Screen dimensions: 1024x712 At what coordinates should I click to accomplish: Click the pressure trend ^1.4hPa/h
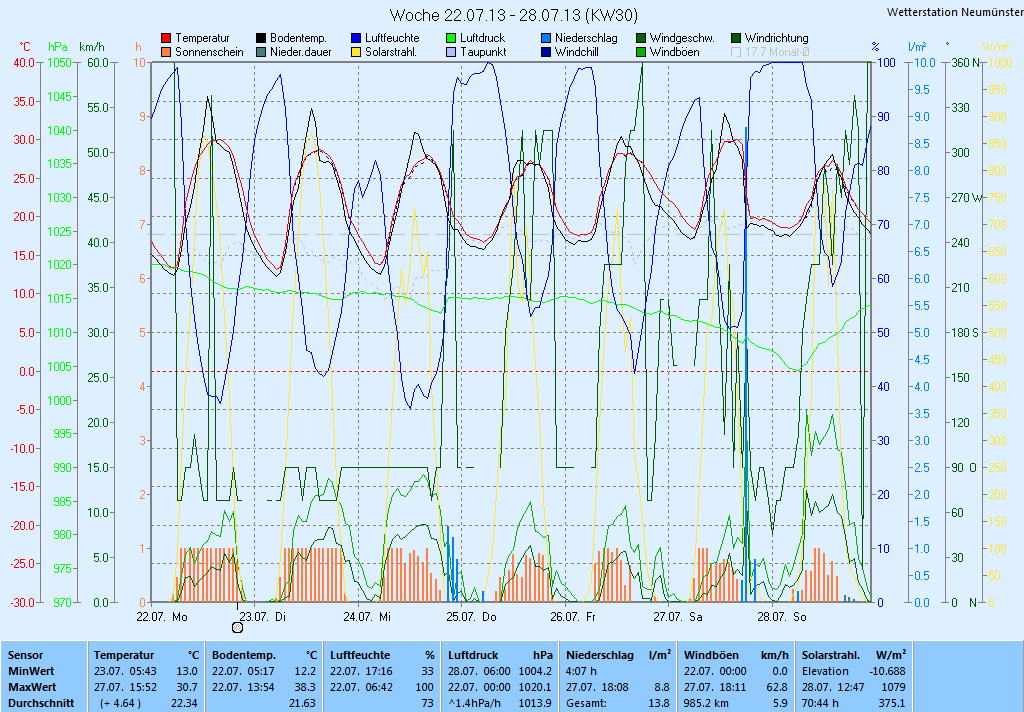pos(477,704)
